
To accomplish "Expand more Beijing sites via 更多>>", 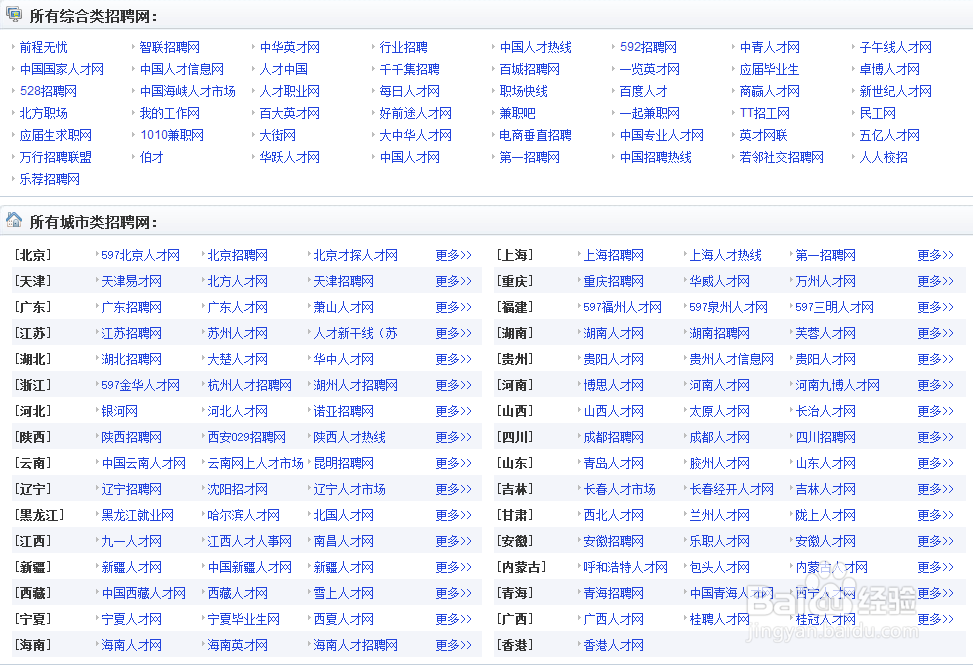I will [453, 255].
